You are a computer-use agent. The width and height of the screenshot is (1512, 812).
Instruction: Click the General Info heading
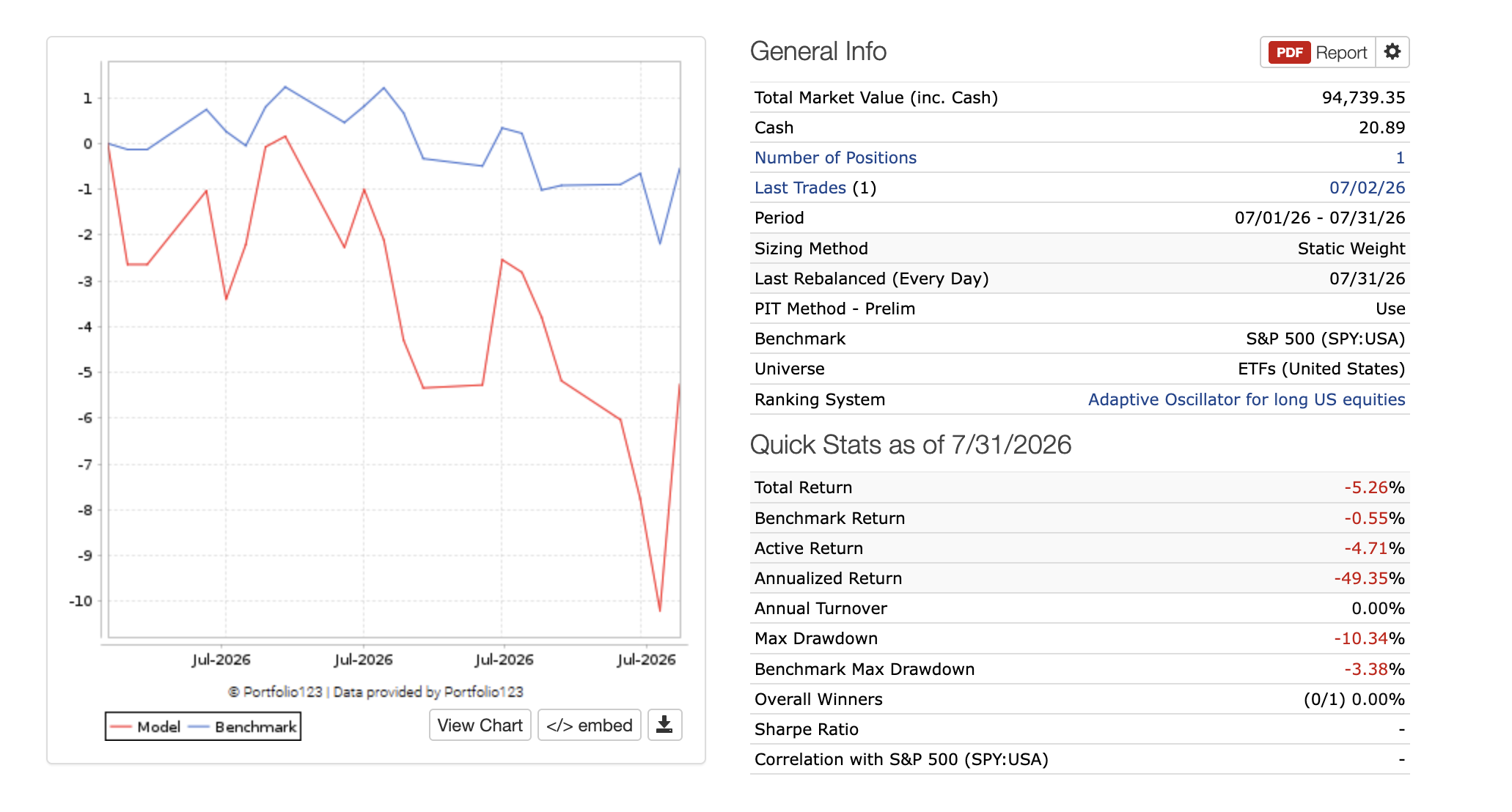coord(818,51)
